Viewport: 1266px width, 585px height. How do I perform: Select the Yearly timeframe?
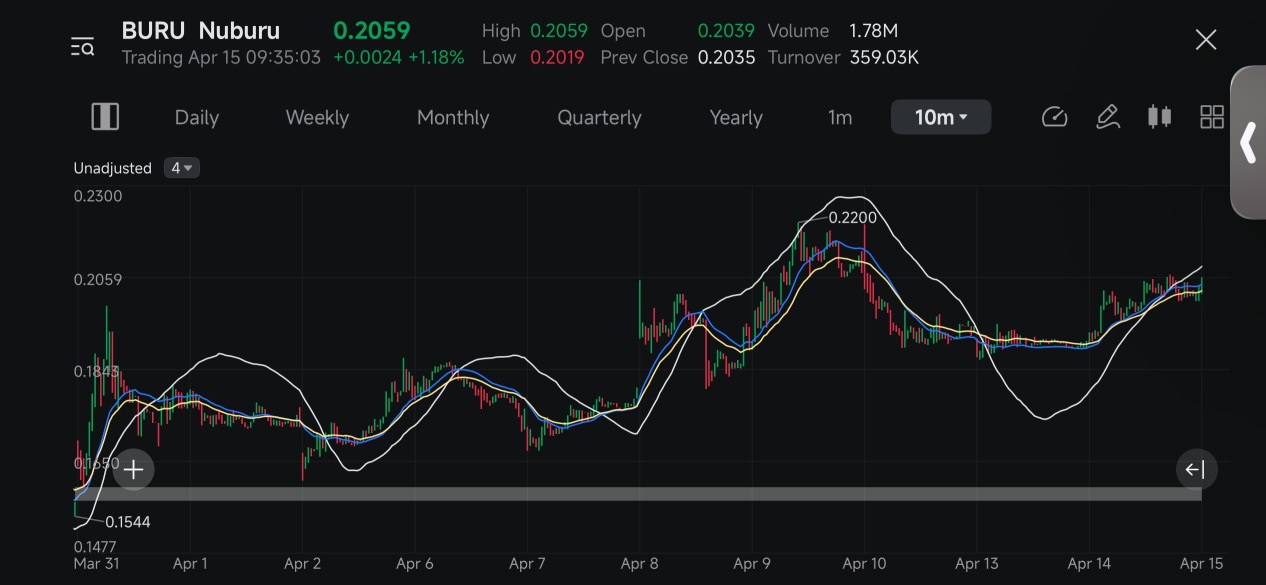click(736, 118)
